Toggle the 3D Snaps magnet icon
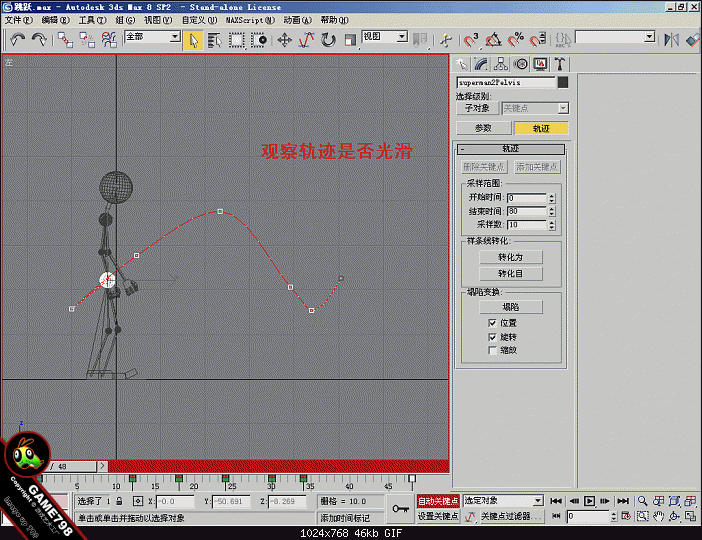The width and height of the screenshot is (702, 540). [x=471, y=40]
